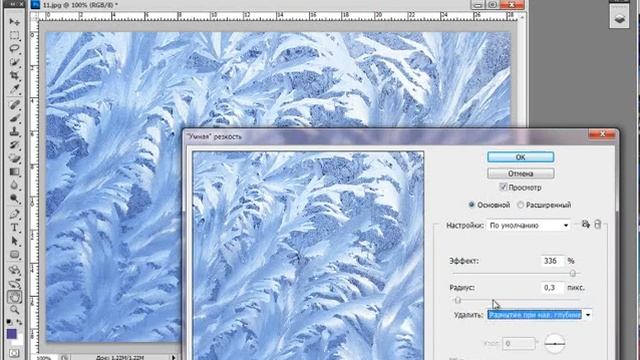
Task: Click the foreground color swatch
Action: [12, 334]
